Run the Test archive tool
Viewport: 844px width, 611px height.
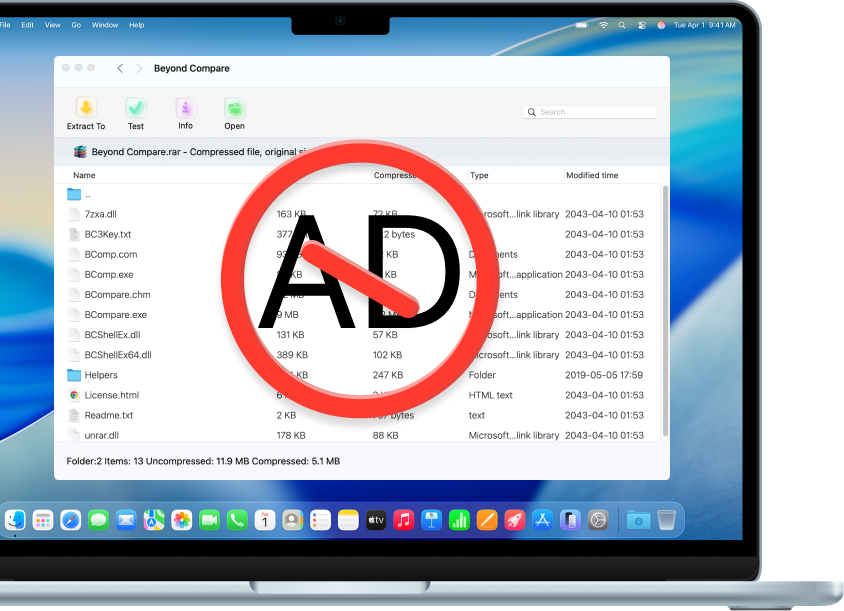click(x=136, y=108)
